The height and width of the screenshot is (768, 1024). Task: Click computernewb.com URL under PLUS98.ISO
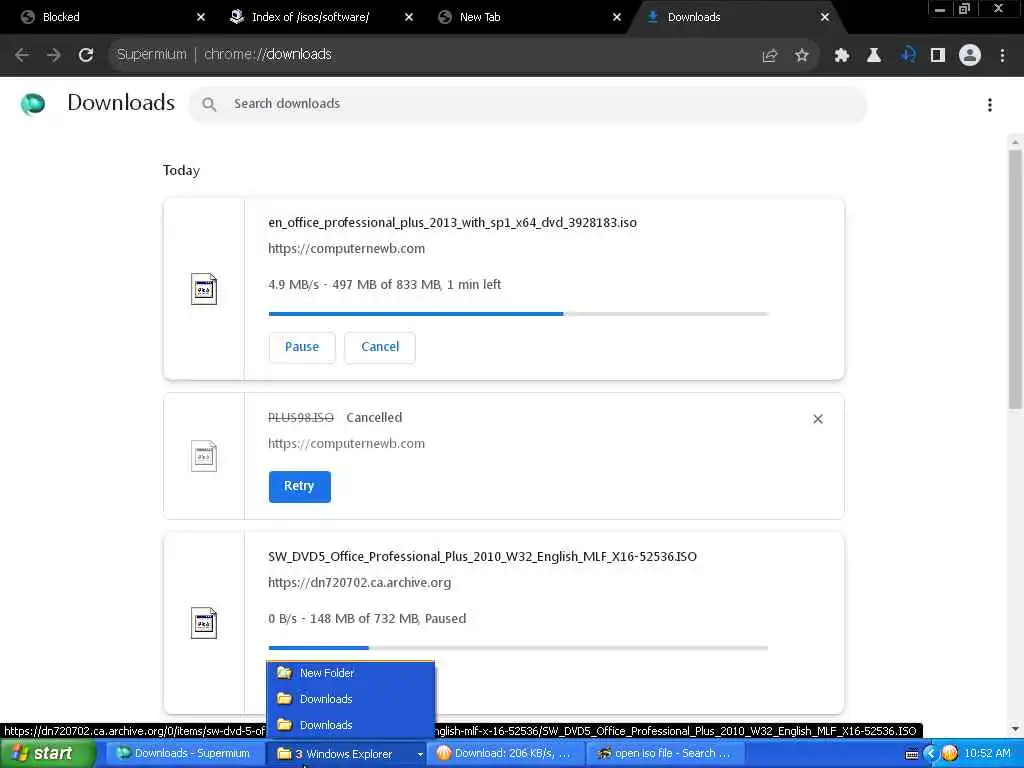(346, 443)
